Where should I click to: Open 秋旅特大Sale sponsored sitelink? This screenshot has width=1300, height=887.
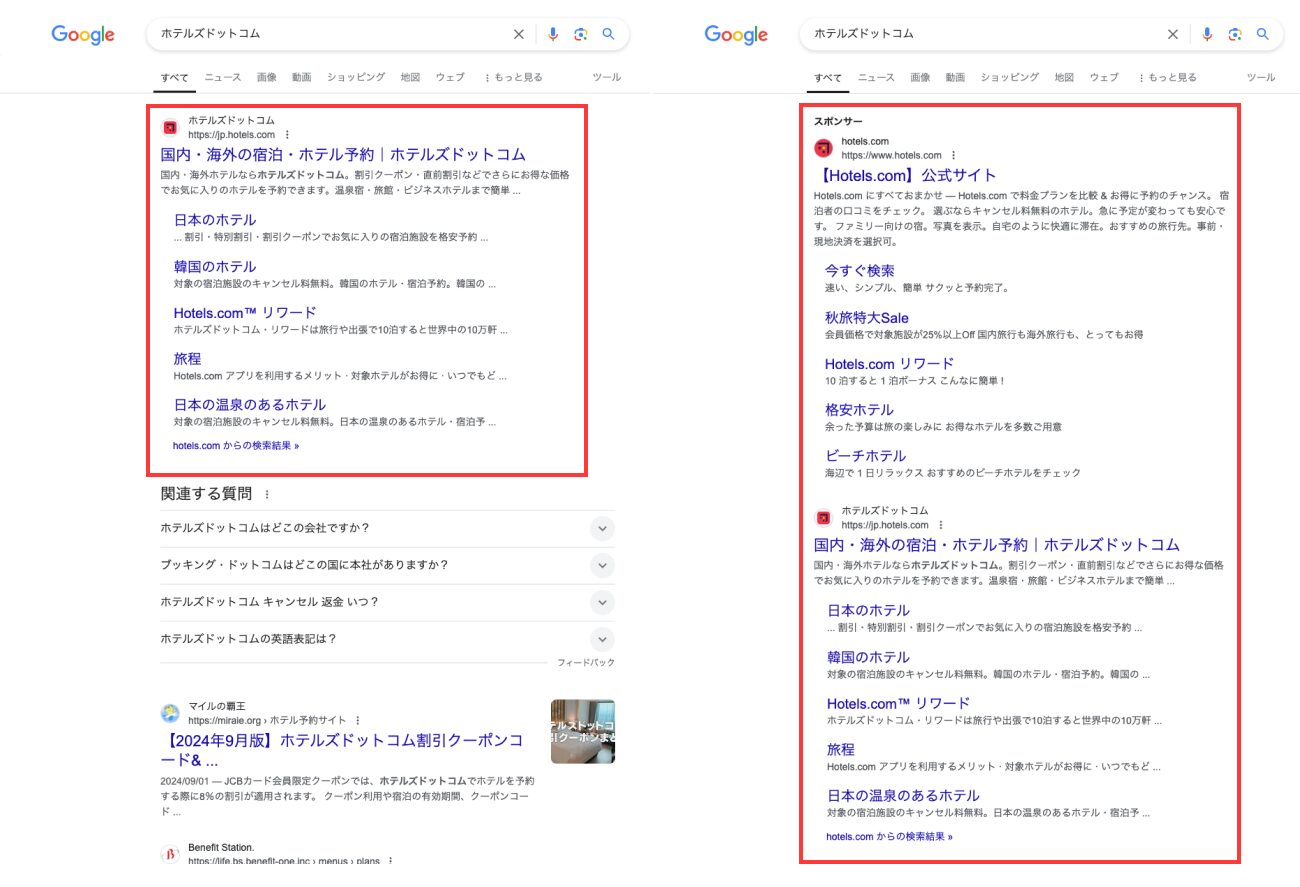(867, 317)
